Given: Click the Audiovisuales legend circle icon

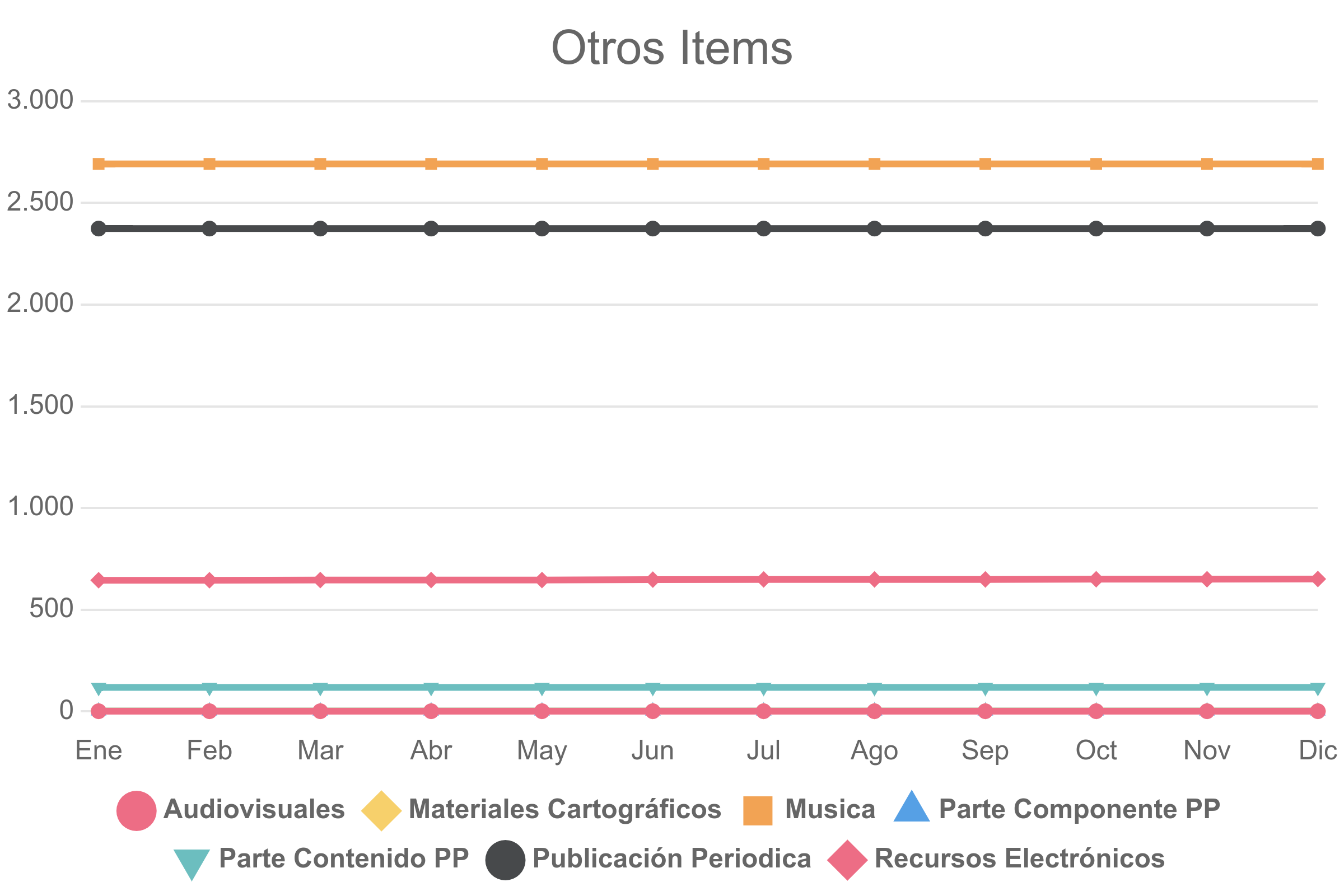Looking at the screenshot, I should coord(137,811).
